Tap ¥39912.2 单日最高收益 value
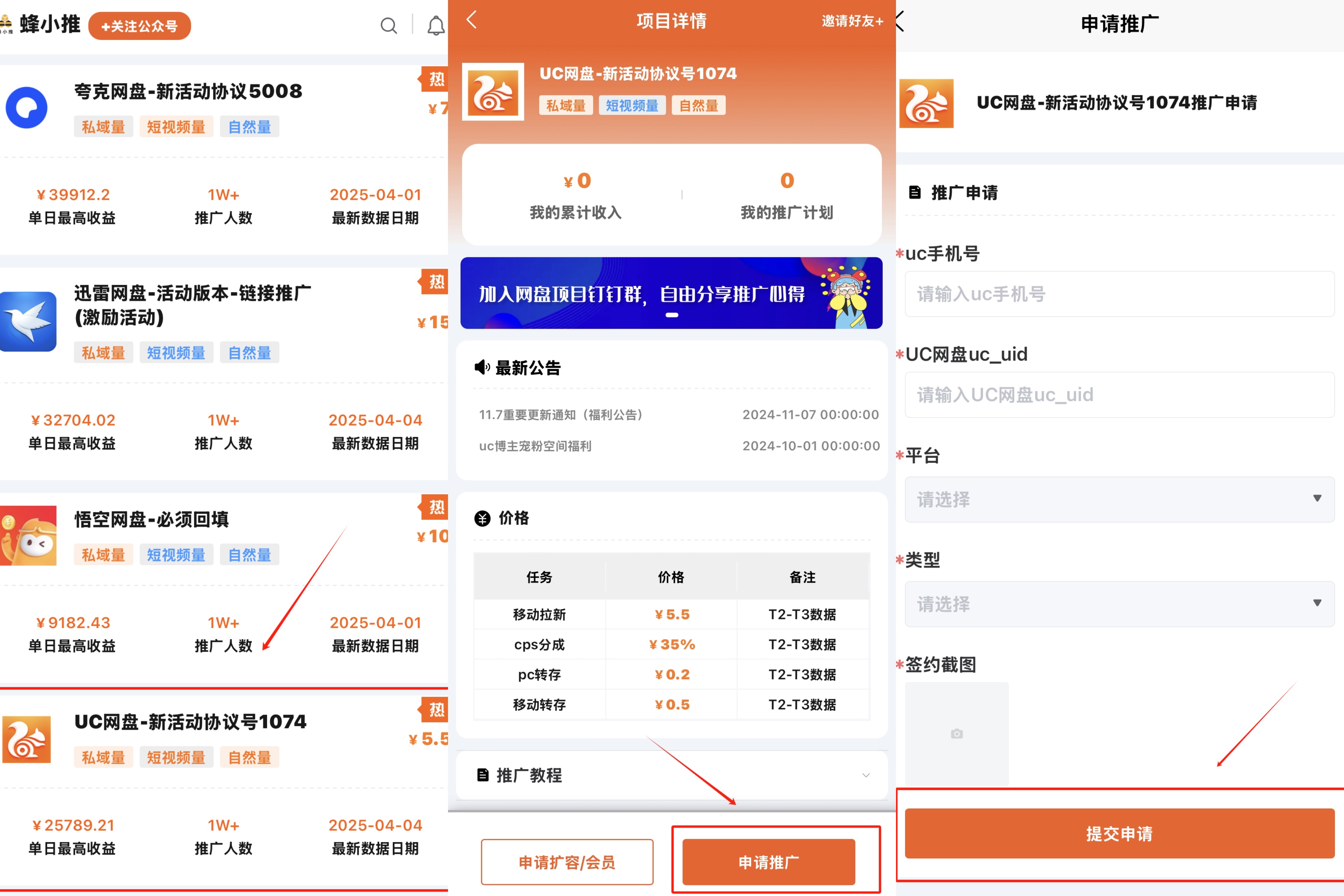The image size is (1344, 896). tap(73, 194)
